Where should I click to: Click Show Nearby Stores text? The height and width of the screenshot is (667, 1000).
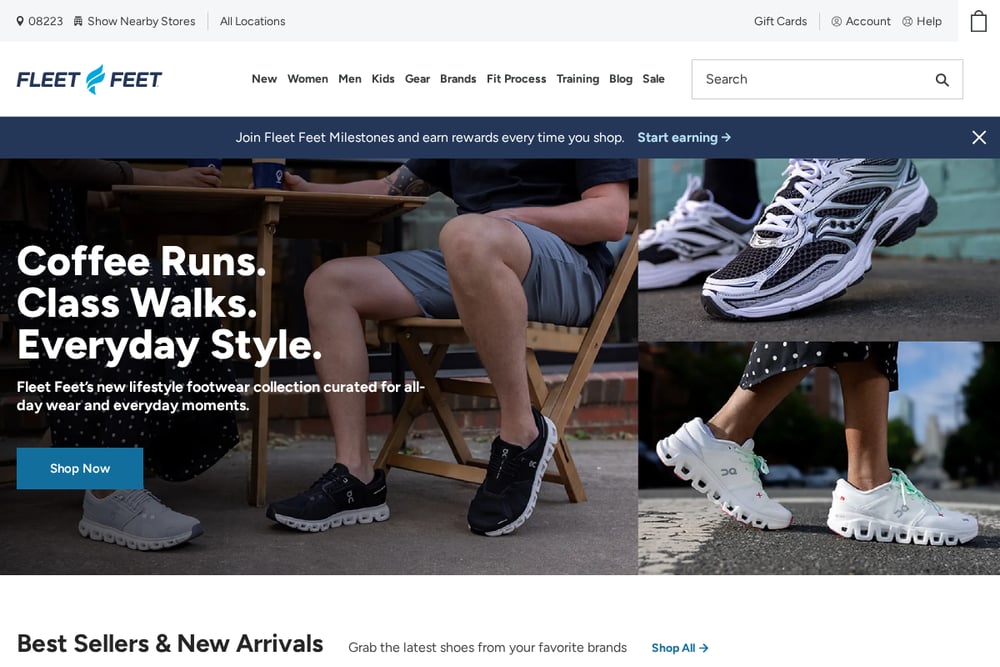pyautogui.click(x=142, y=21)
